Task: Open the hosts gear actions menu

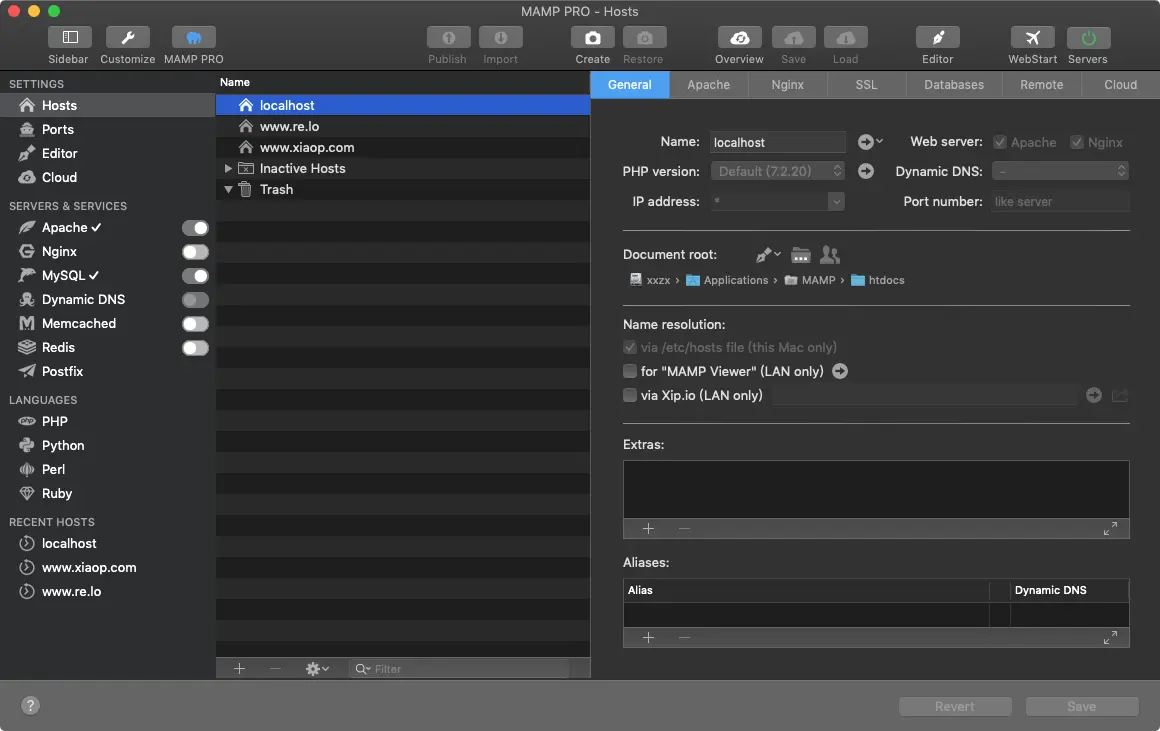Action: pos(317,669)
